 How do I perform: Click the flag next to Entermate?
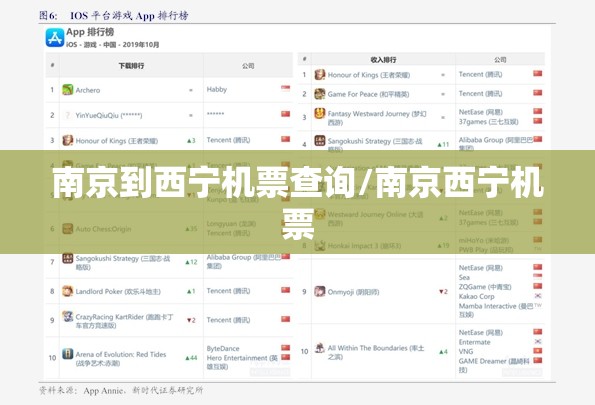538,342
